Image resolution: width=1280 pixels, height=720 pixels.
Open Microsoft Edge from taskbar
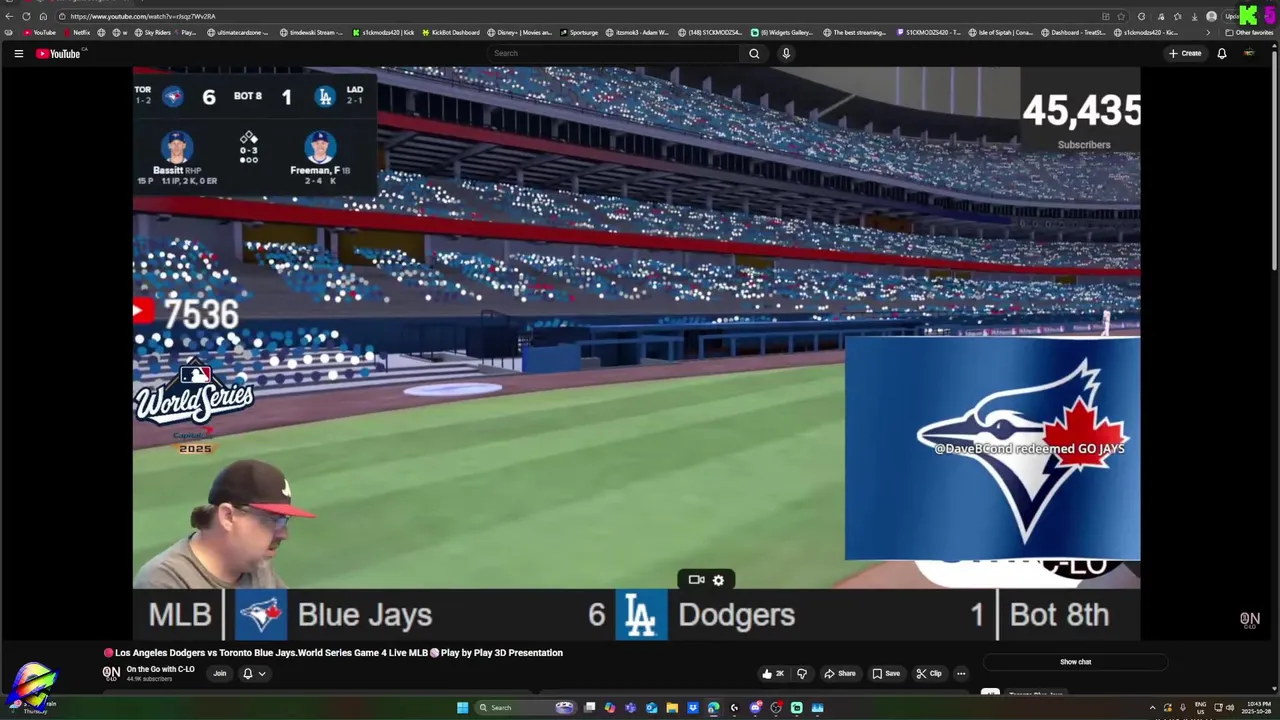pos(713,707)
